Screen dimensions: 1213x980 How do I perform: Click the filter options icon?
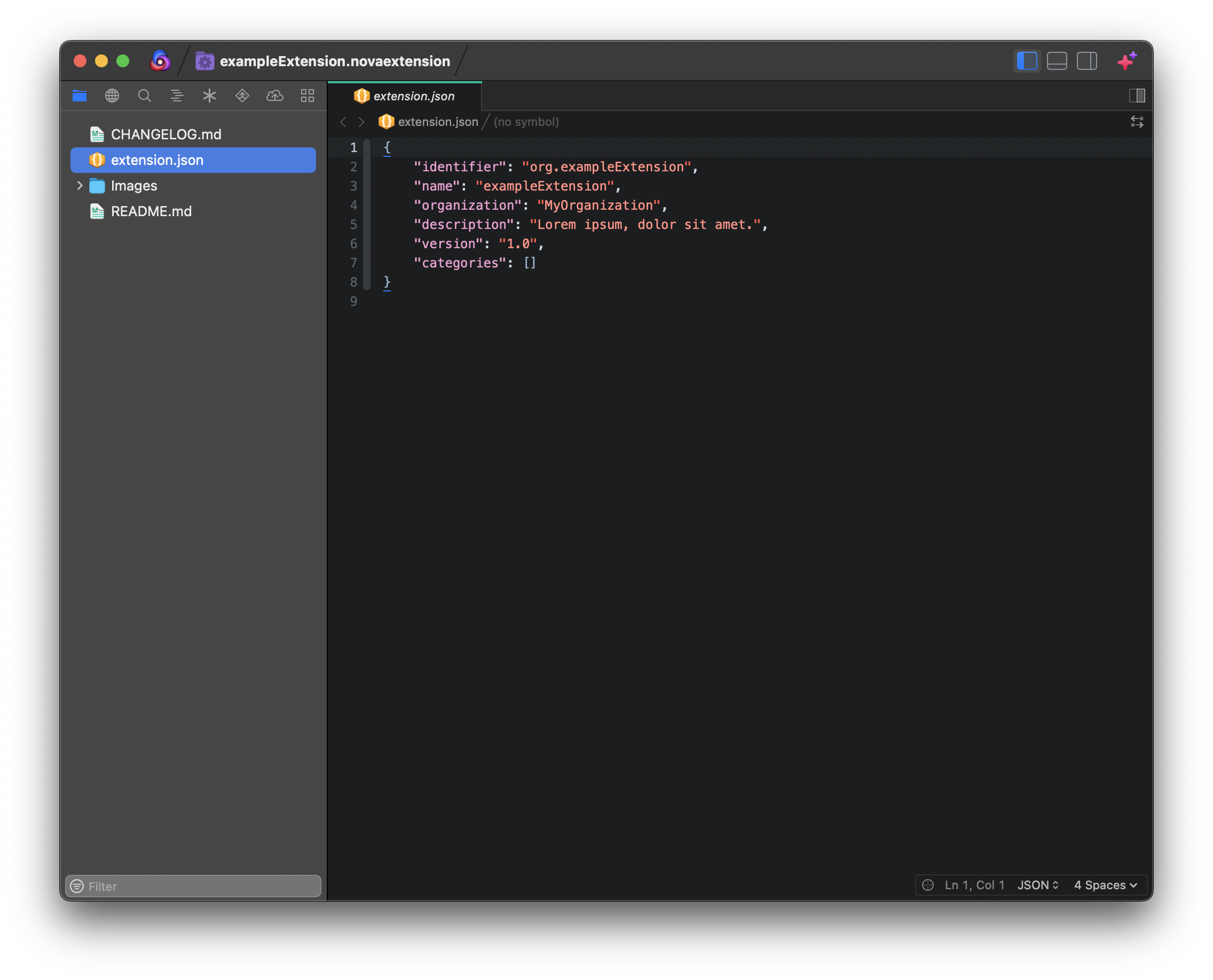click(77, 886)
